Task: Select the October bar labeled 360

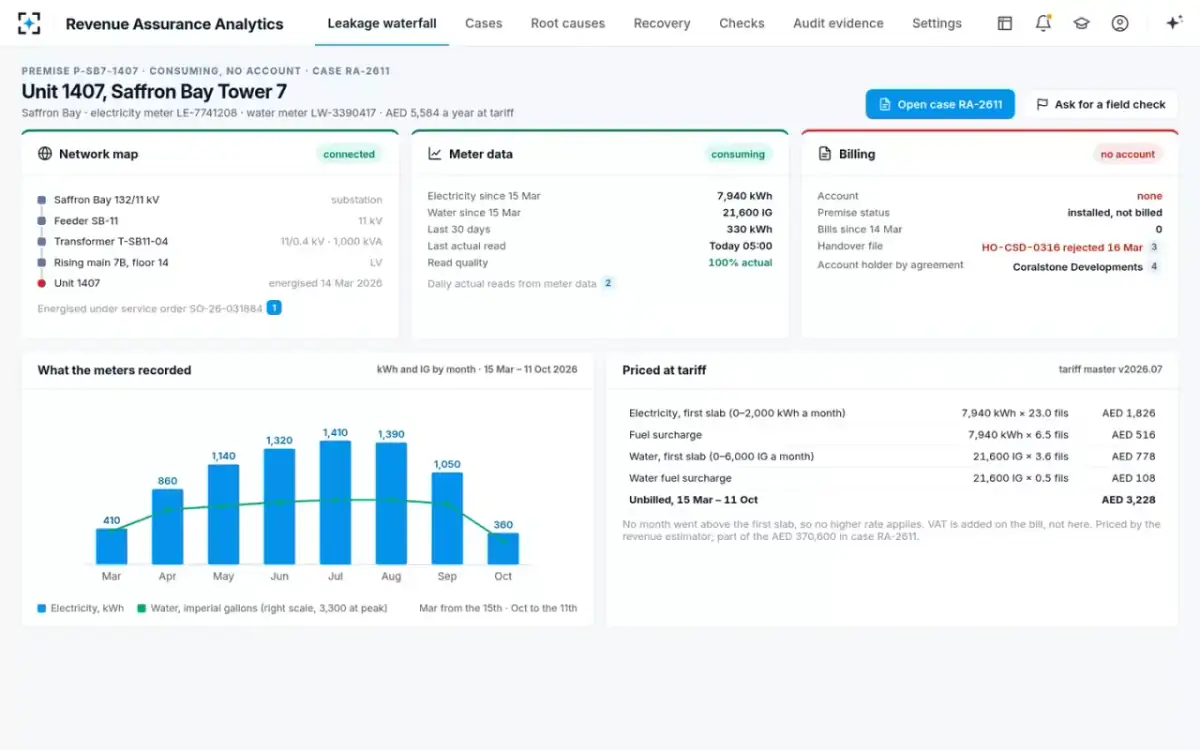Action: [503, 548]
